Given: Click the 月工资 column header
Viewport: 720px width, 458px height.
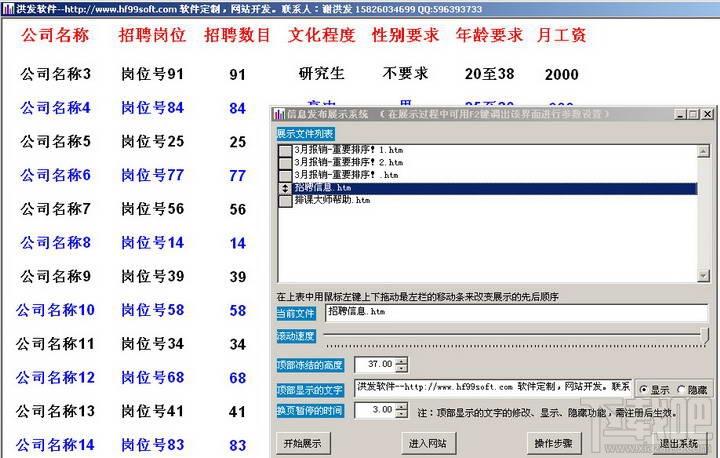Looking at the screenshot, I should pos(562,35).
